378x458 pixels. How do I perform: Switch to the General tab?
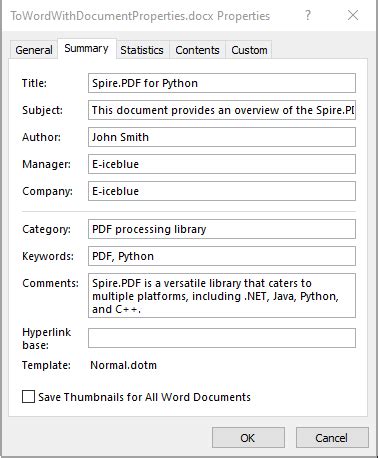tap(34, 50)
